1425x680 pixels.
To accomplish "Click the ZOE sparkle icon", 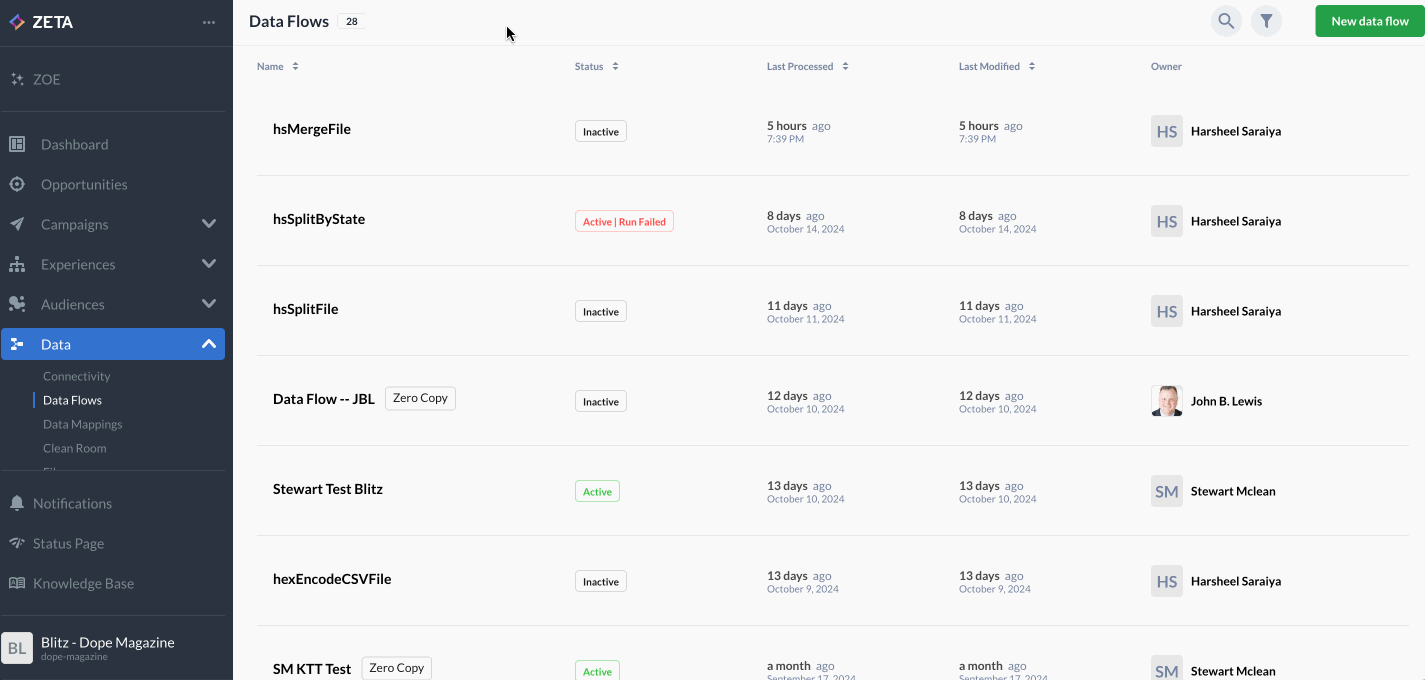I will tap(17, 79).
